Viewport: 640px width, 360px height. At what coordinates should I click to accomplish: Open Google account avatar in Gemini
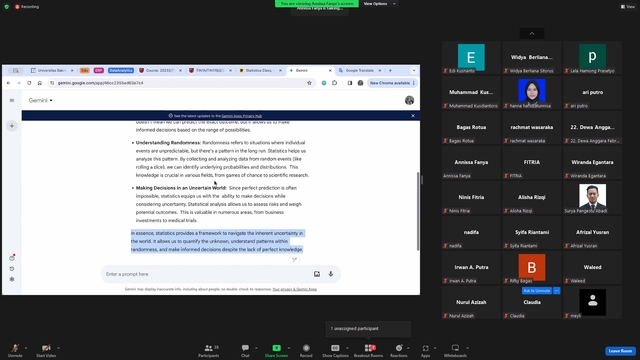(409, 100)
